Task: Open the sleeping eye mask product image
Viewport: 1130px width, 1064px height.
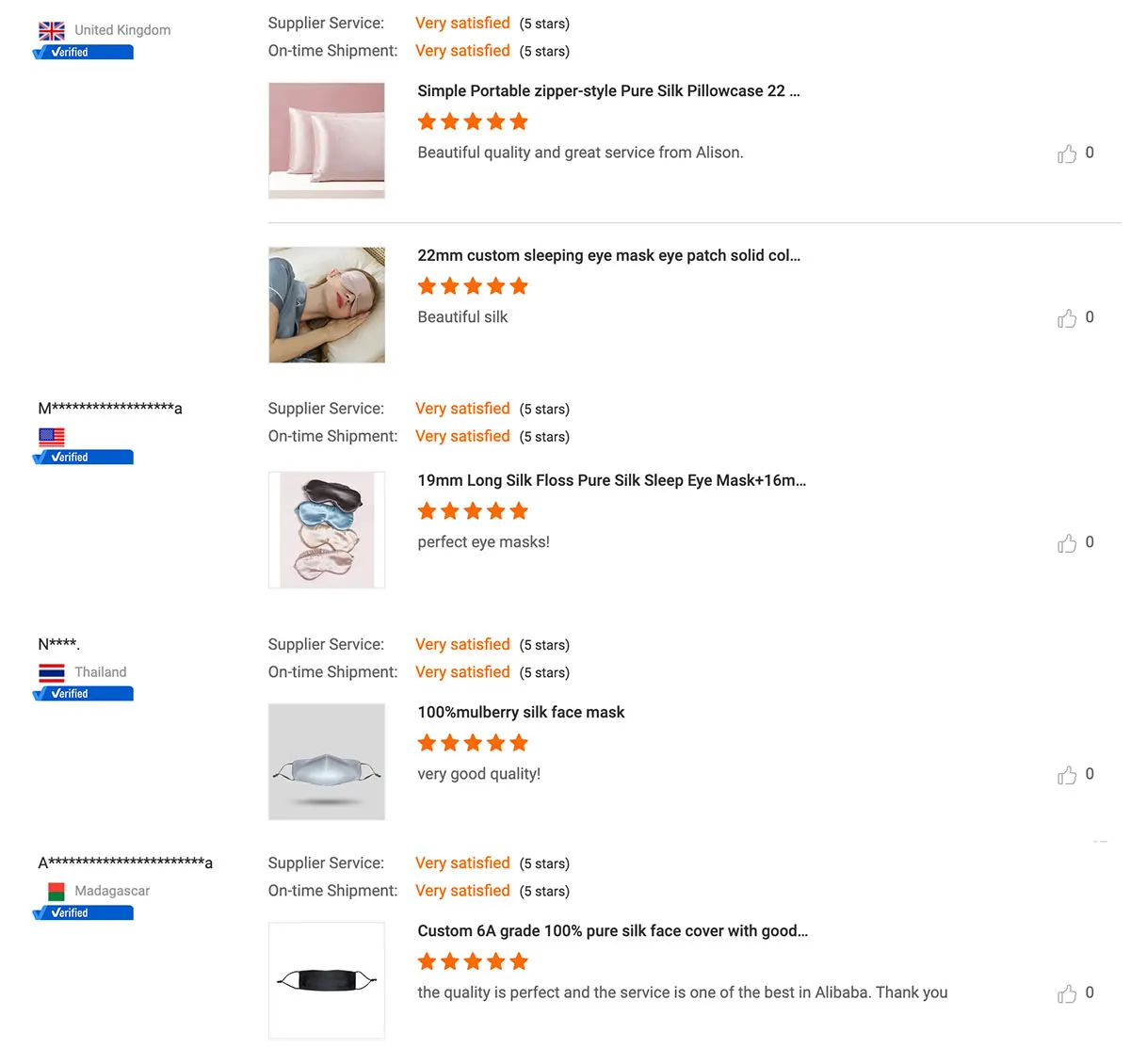Action: tap(327, 305)
